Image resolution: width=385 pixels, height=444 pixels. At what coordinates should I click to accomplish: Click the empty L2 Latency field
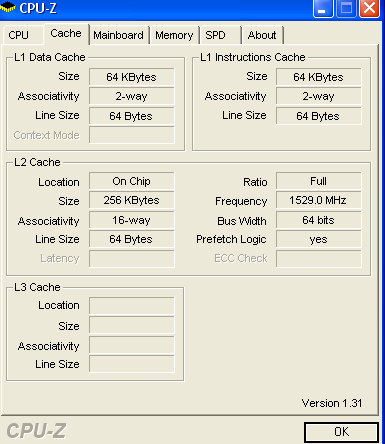132,259
